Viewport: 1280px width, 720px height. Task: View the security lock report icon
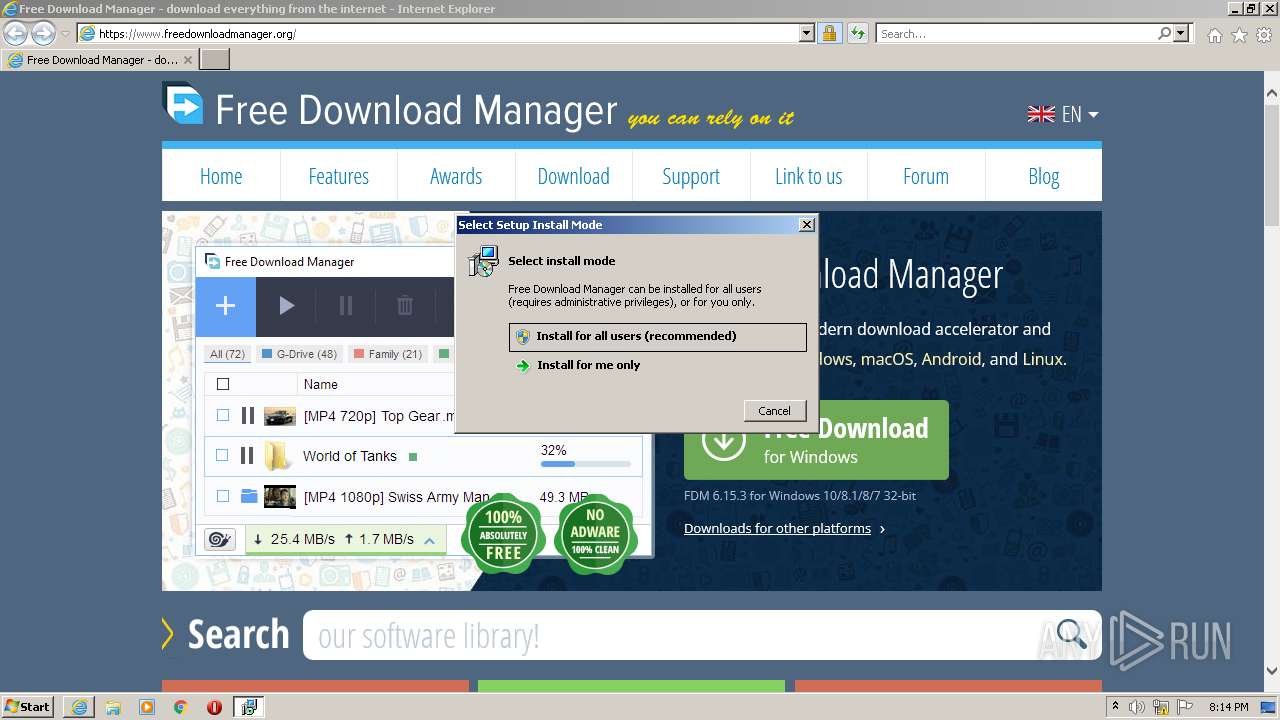click(x=829, y=33)
